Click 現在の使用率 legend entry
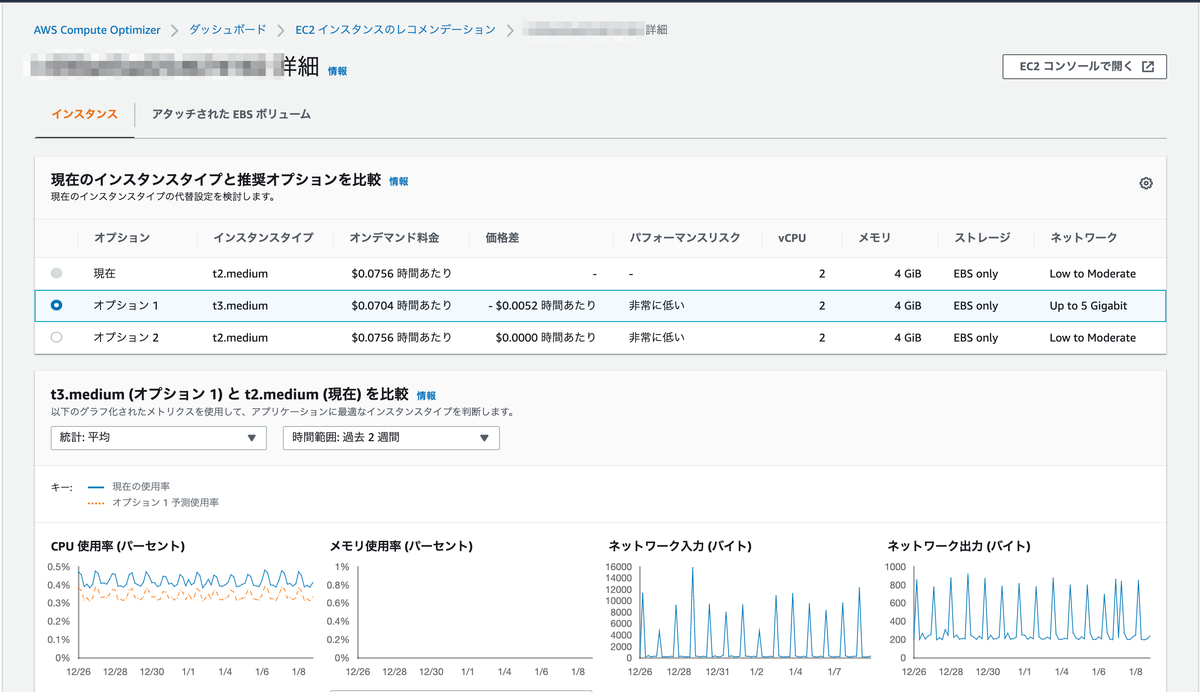The width and height of the screenshot is (1200, 692). coord(128,486)
